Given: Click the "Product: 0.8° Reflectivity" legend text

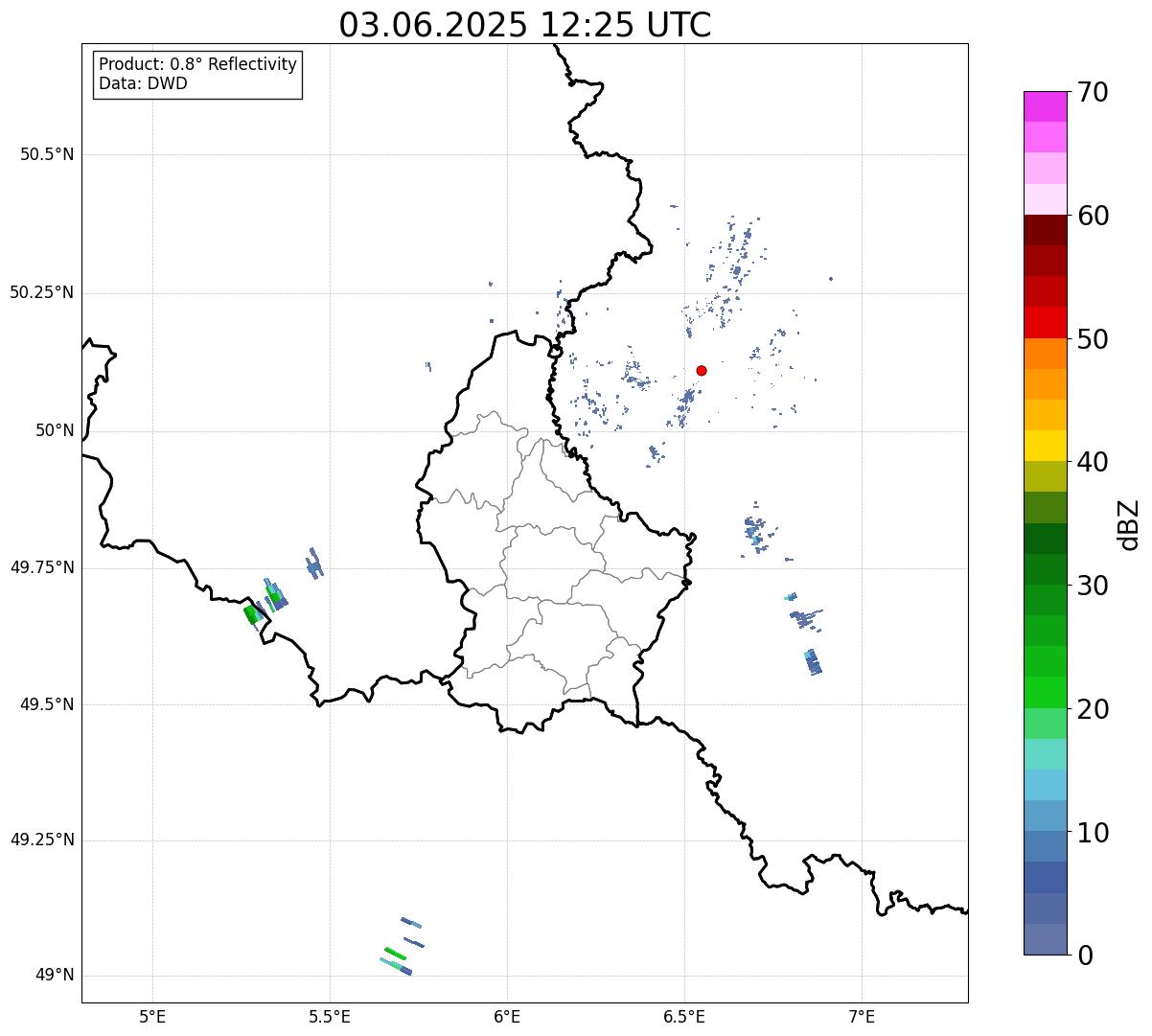Looking at the screenshot, I should (x=198, y=64).
